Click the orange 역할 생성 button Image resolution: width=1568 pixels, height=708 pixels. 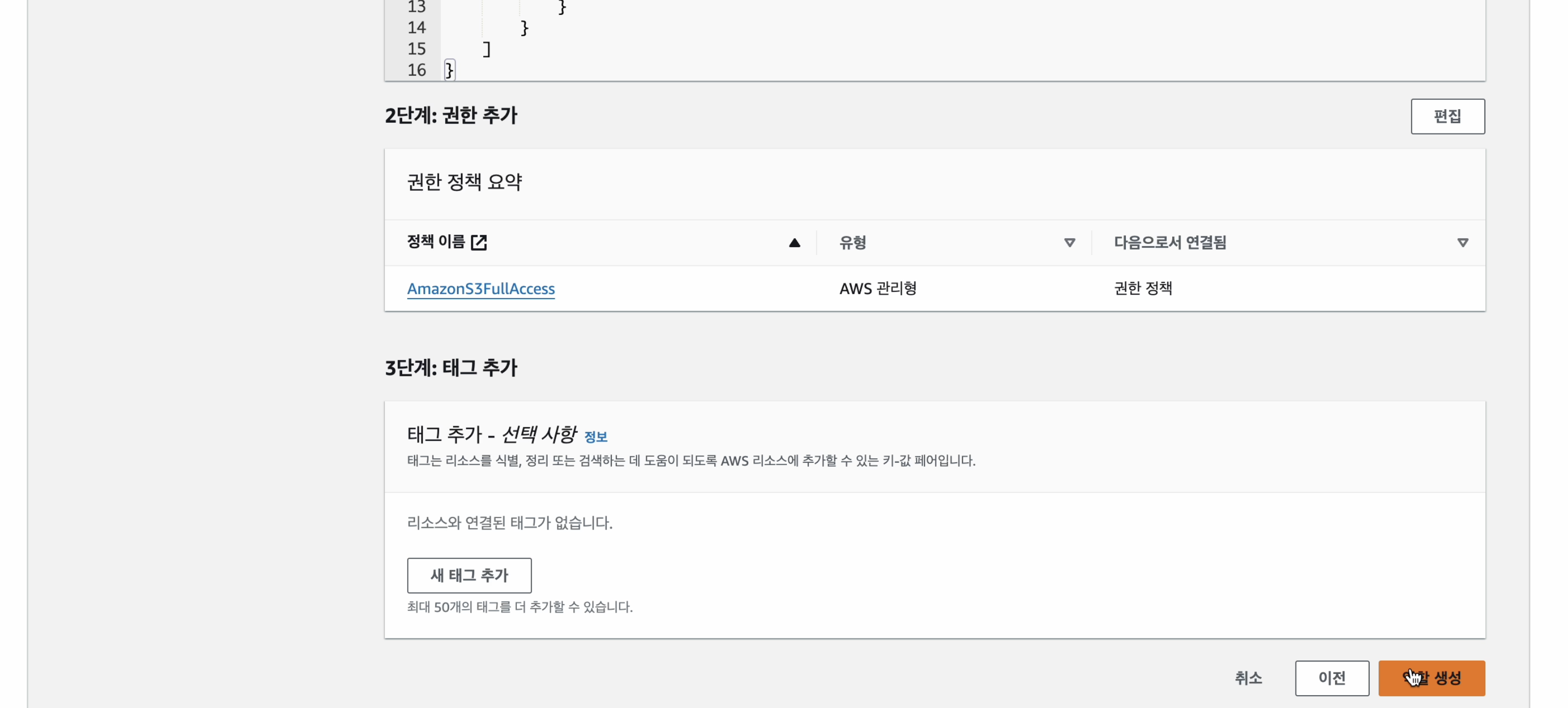tap(1431, 678)
